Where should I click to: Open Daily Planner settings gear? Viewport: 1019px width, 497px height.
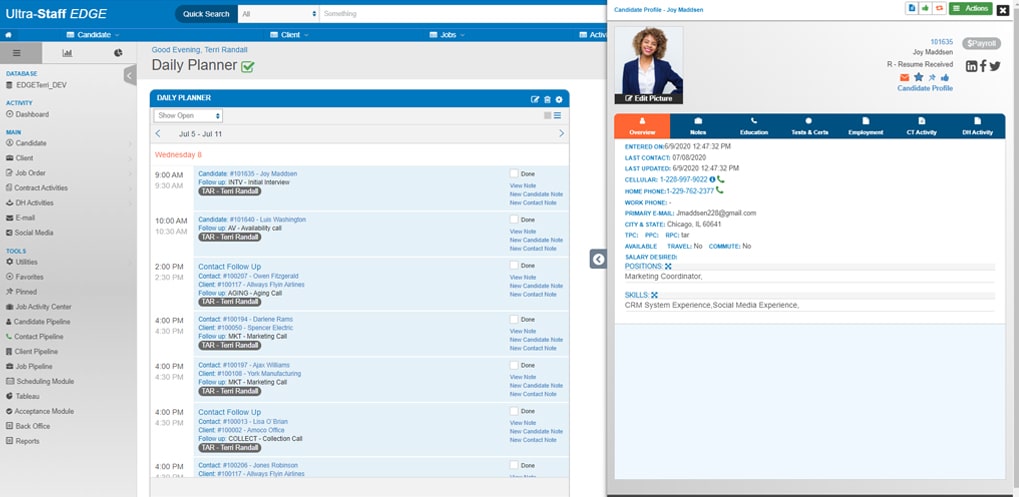pos(559,99)
